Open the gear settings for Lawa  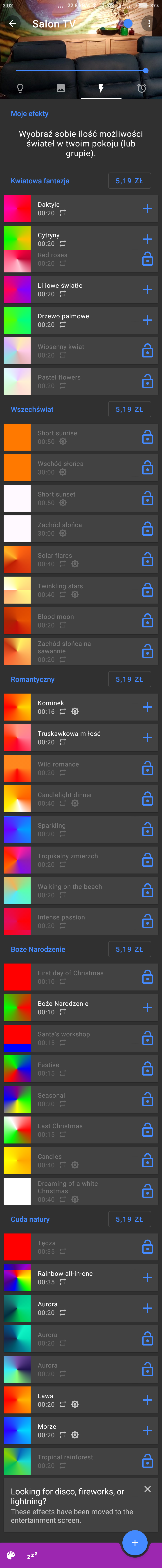point(75,1404)
